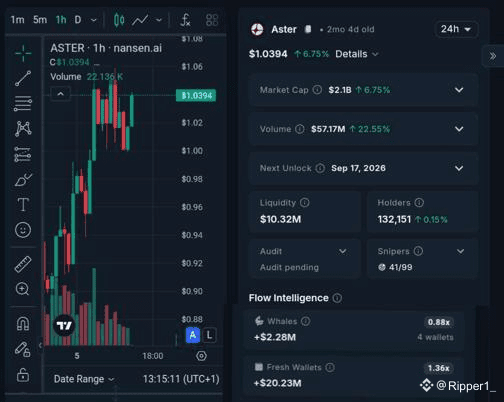
Task: Collapse side panel with double-chevron
Action: tap(493, 56)
